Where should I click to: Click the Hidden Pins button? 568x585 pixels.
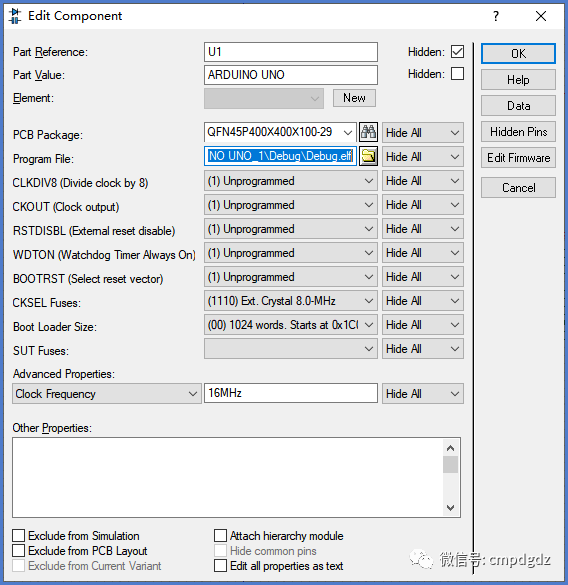518,132
